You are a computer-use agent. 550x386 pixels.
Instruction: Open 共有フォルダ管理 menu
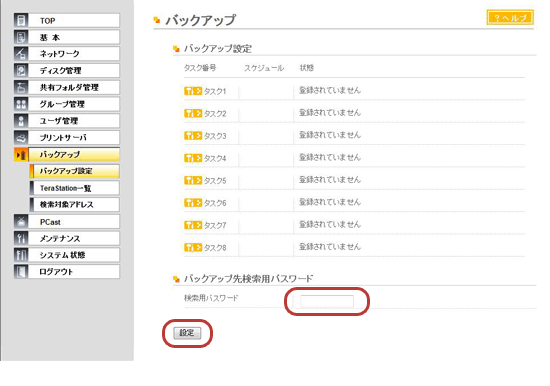click(x=74, y=87)
